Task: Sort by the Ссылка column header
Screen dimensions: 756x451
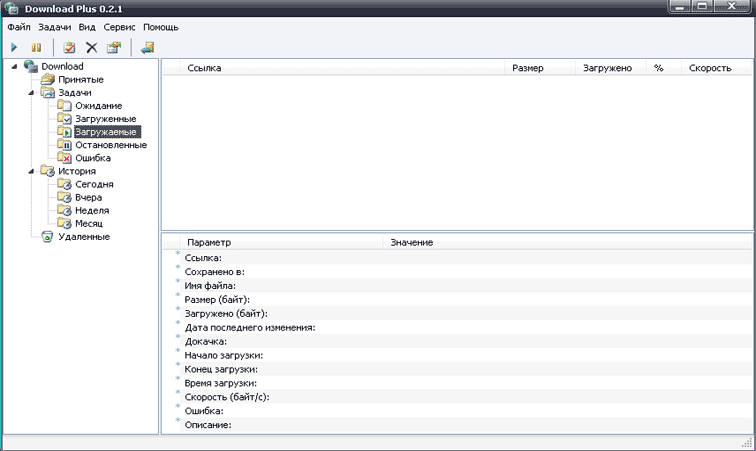Action: 342,68
